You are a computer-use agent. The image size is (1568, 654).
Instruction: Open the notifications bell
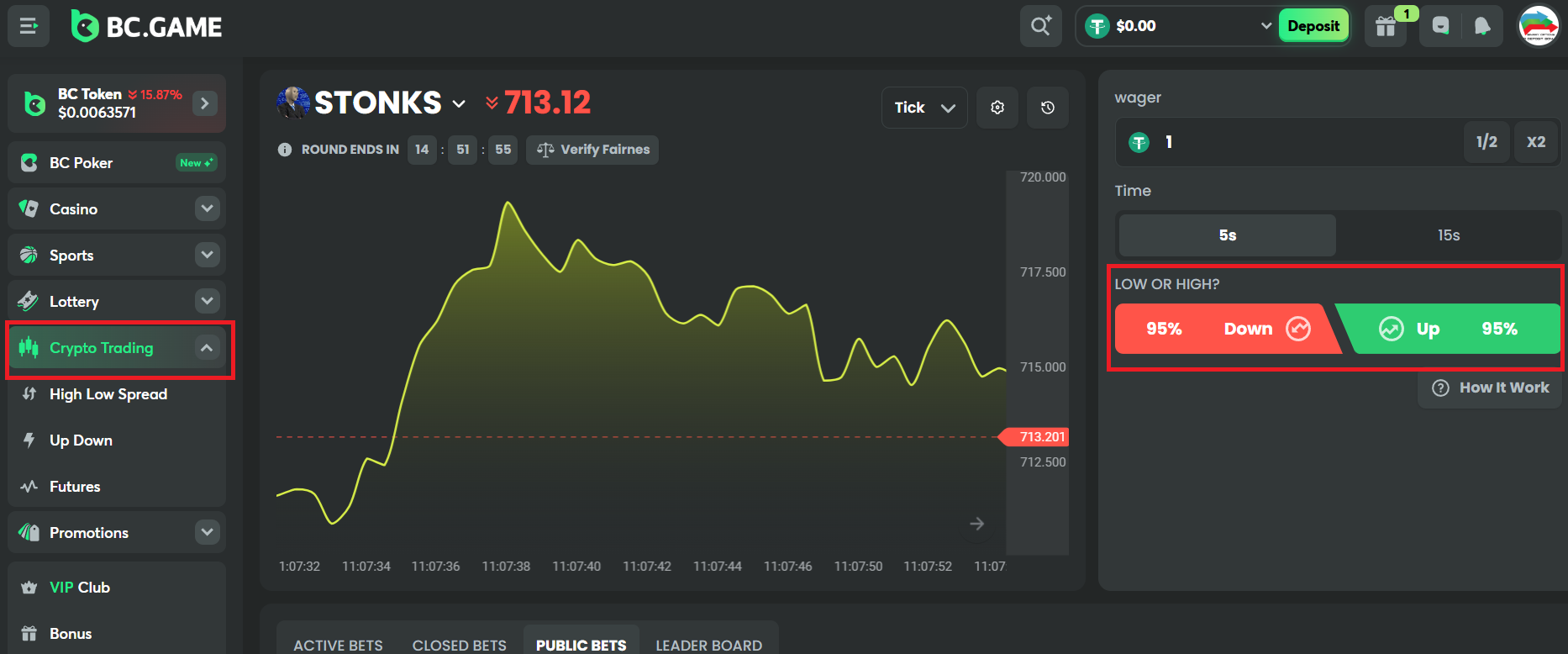click(1482, 27)
